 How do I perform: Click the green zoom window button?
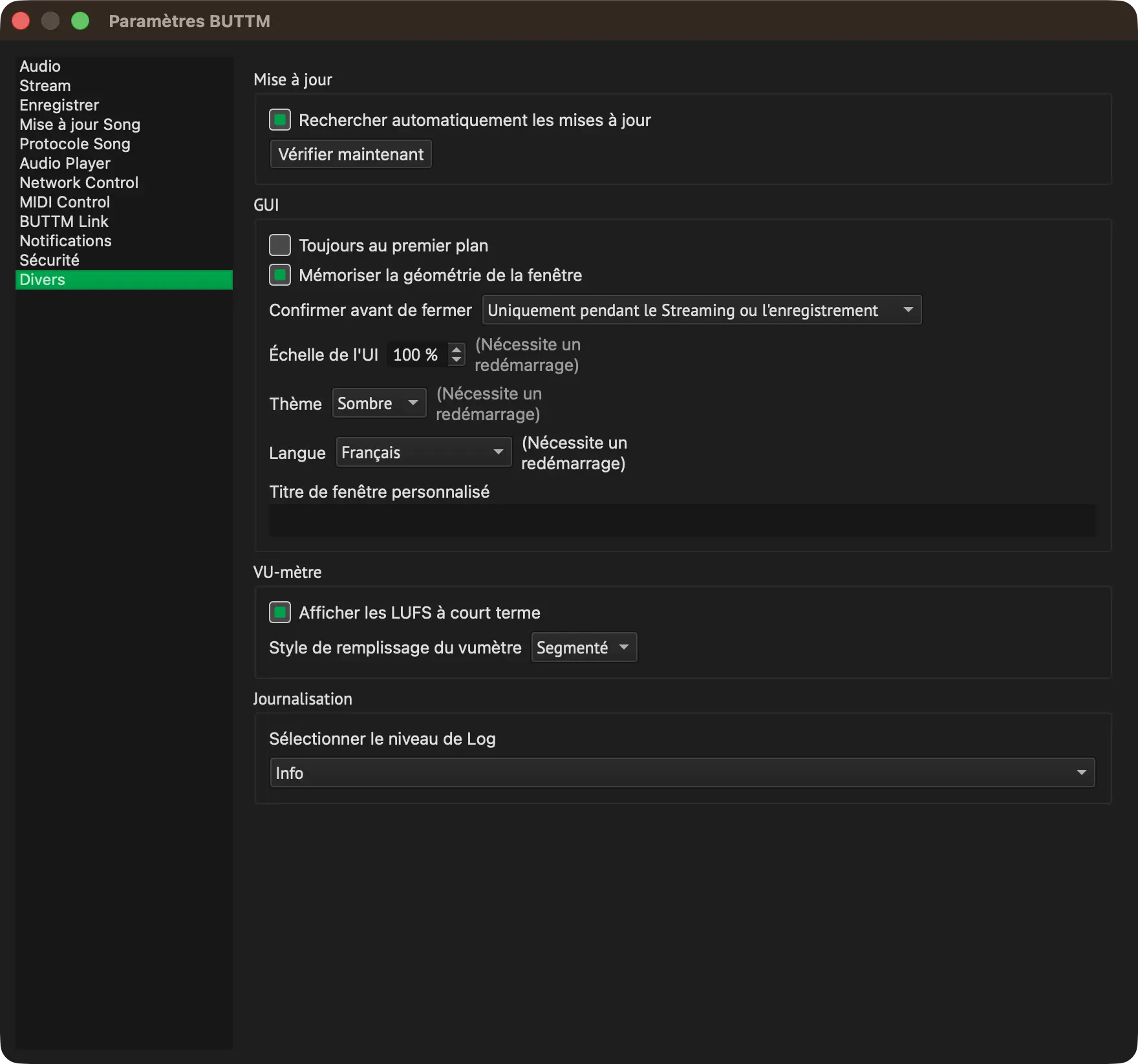pos(80,21)
